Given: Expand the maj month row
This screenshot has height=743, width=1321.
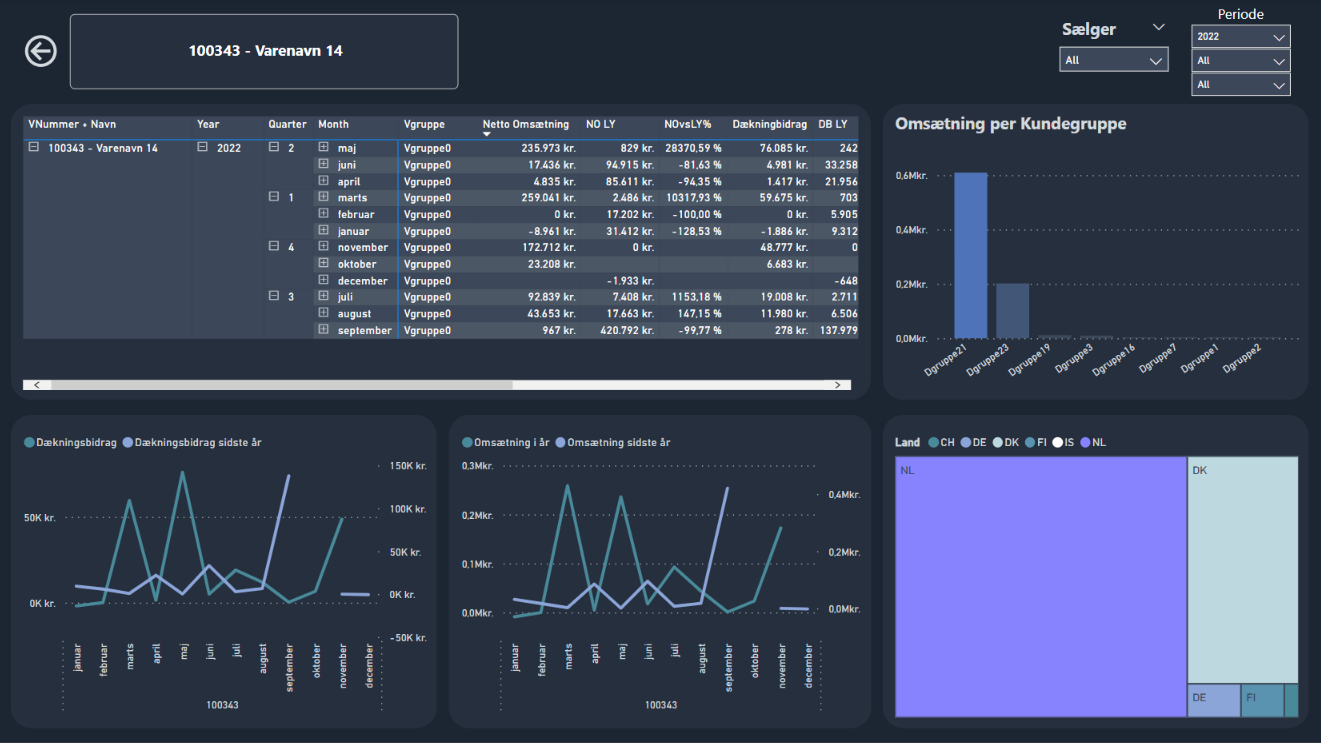Looking at the screenshot, I should pyautogui.click(x=323, y=148).
